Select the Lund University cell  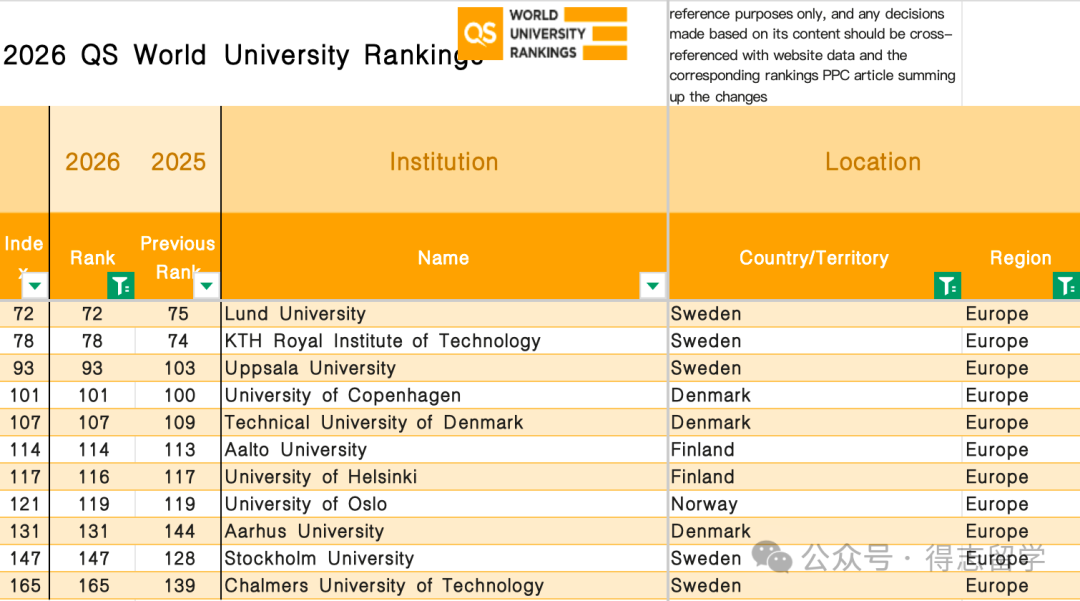[295, 314]
